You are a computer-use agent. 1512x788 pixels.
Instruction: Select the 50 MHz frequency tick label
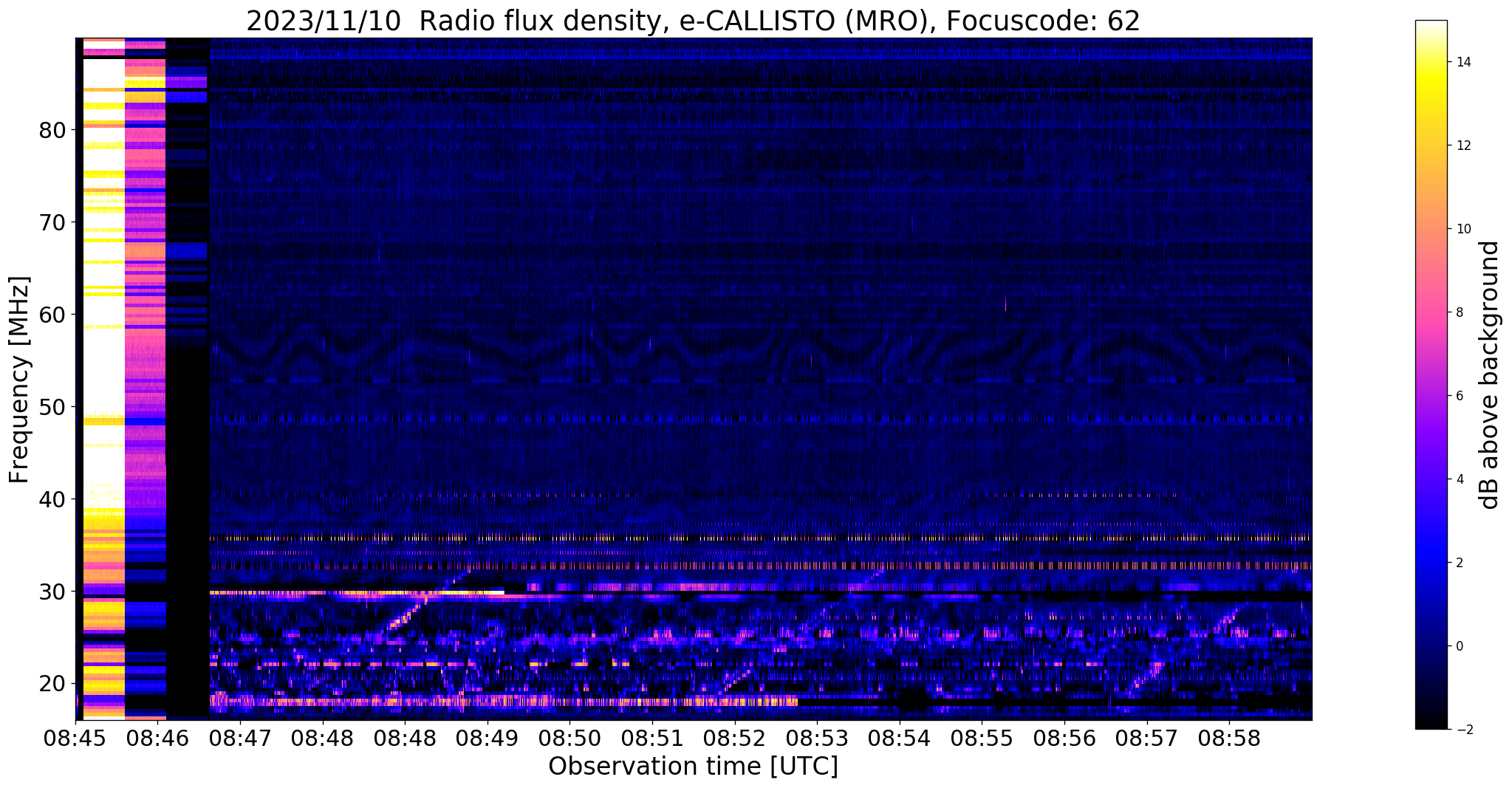click(x=52, y=408)
